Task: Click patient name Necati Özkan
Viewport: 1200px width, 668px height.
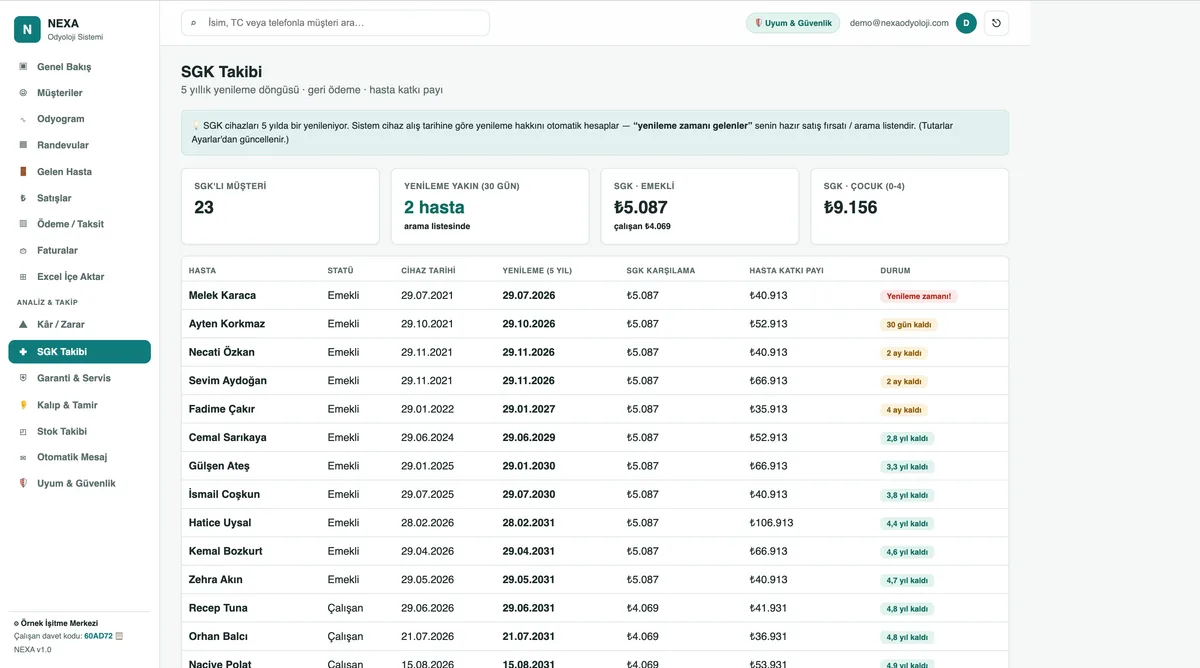Action: point(222,352)
